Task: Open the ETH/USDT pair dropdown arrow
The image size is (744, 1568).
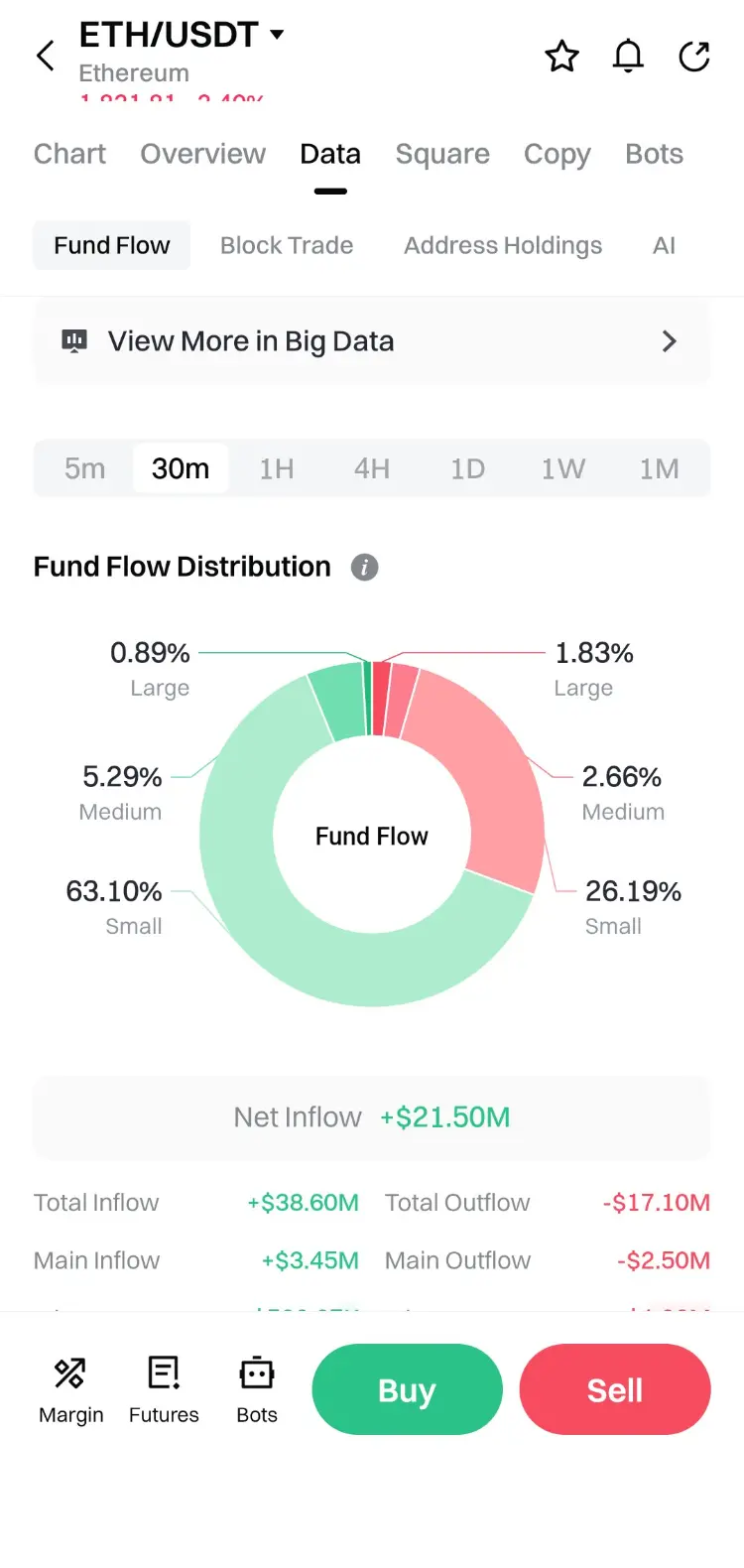Action: pos(277,35)
